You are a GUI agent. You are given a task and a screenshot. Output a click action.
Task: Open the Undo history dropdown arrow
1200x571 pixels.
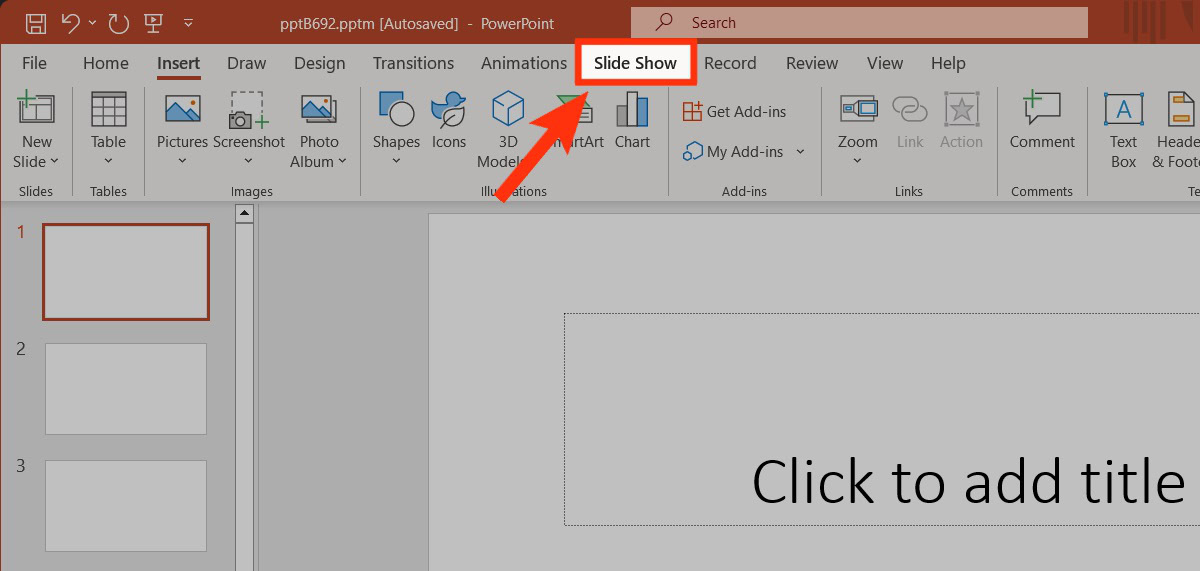(92, 22)
